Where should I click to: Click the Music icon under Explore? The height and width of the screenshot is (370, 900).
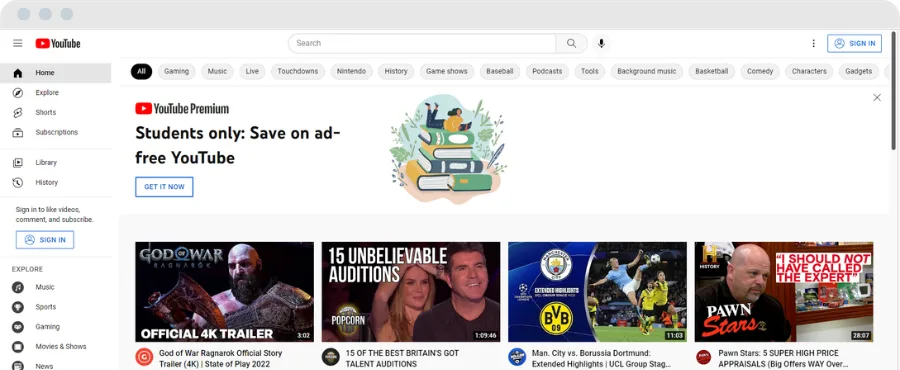point(18,287)
